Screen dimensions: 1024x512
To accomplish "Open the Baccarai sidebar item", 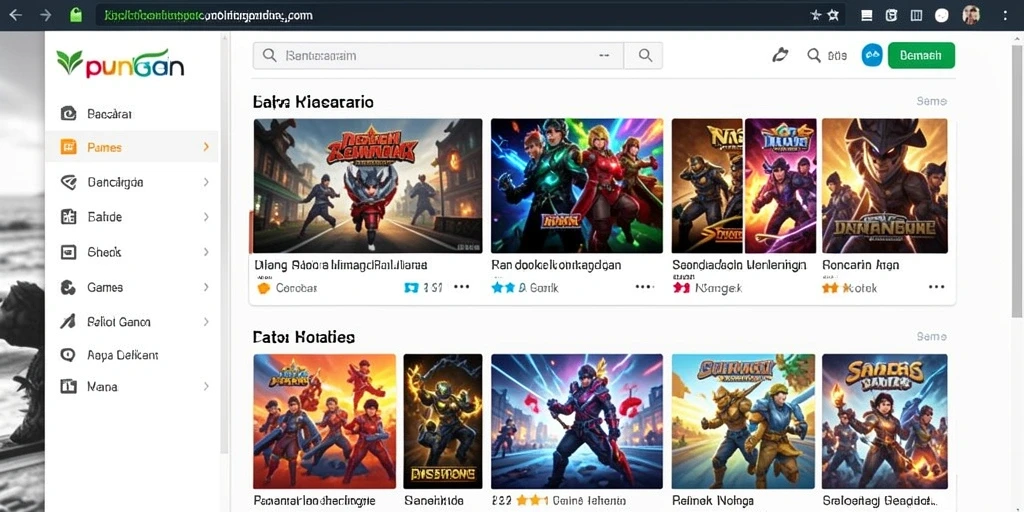I will 132,114.
